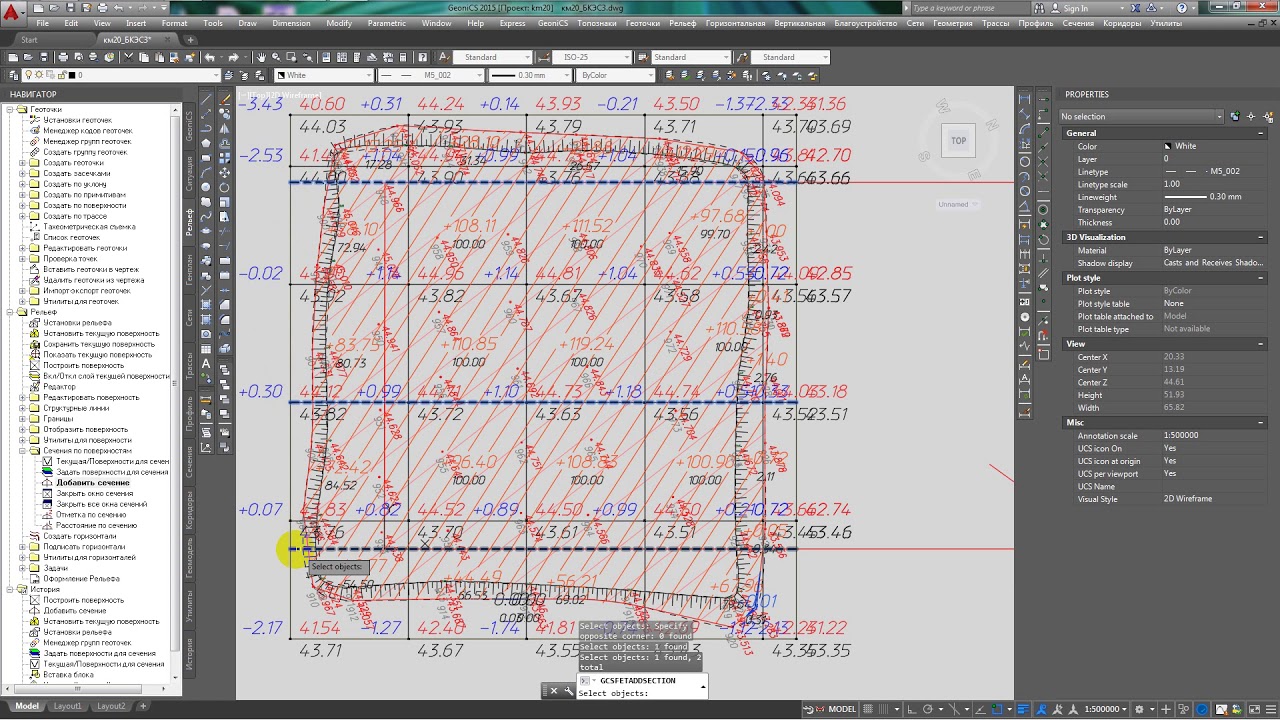Select the Rotate modify tool

(x=225, y=188)
